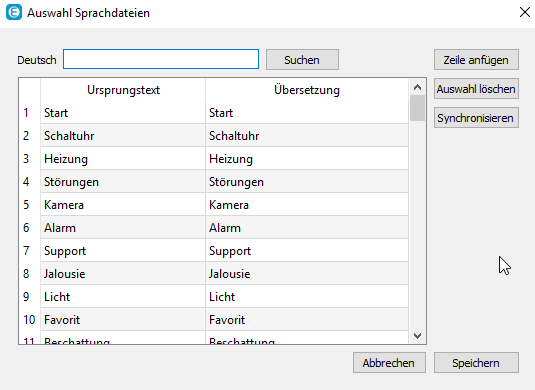Click the Suchen button
Image resolution: width=535 pixels, height=390 pixels.
(302, 60)
